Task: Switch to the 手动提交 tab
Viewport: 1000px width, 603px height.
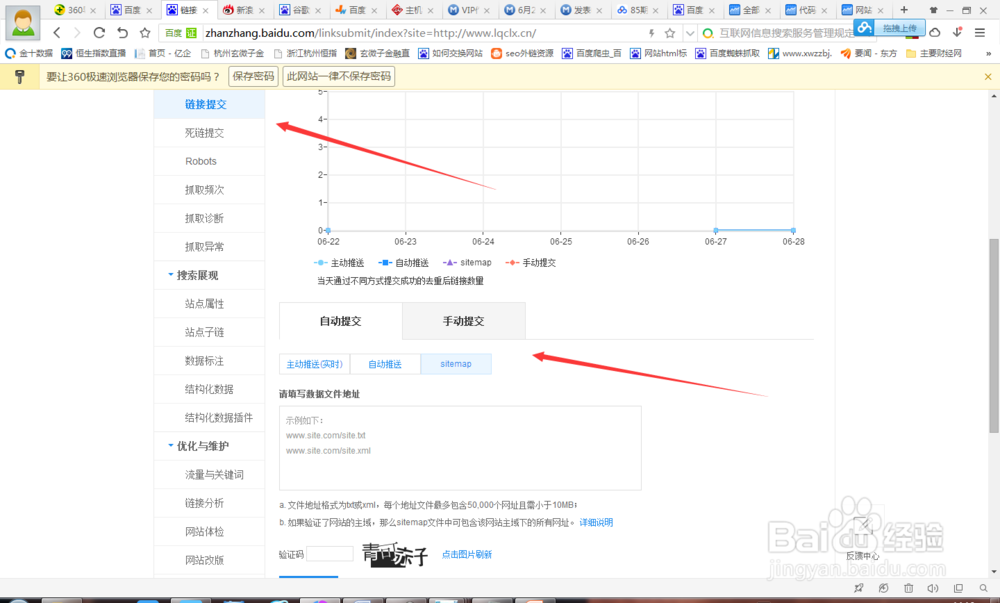Action: [464, 321]
